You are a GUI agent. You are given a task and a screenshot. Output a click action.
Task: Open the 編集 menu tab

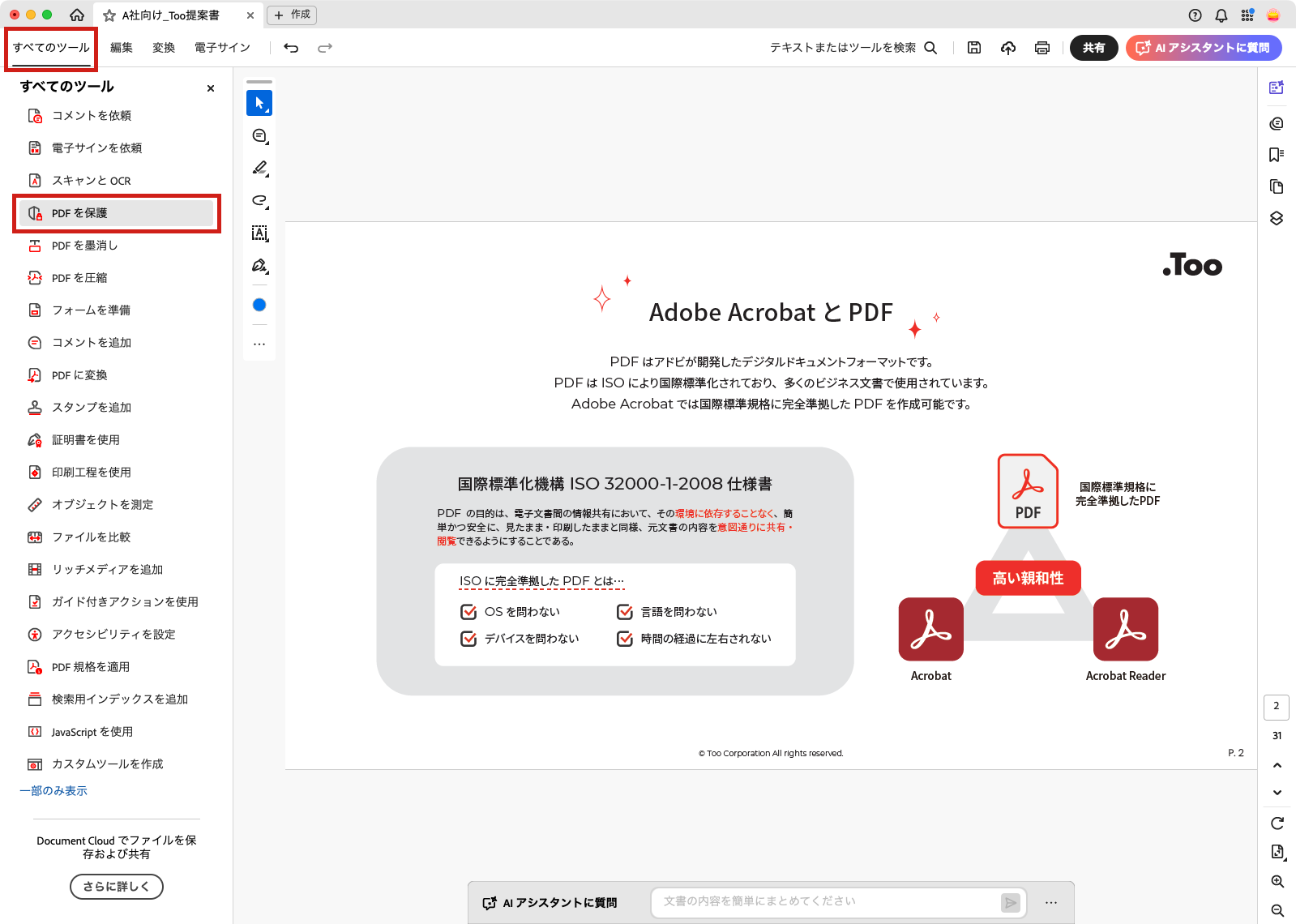122,48
